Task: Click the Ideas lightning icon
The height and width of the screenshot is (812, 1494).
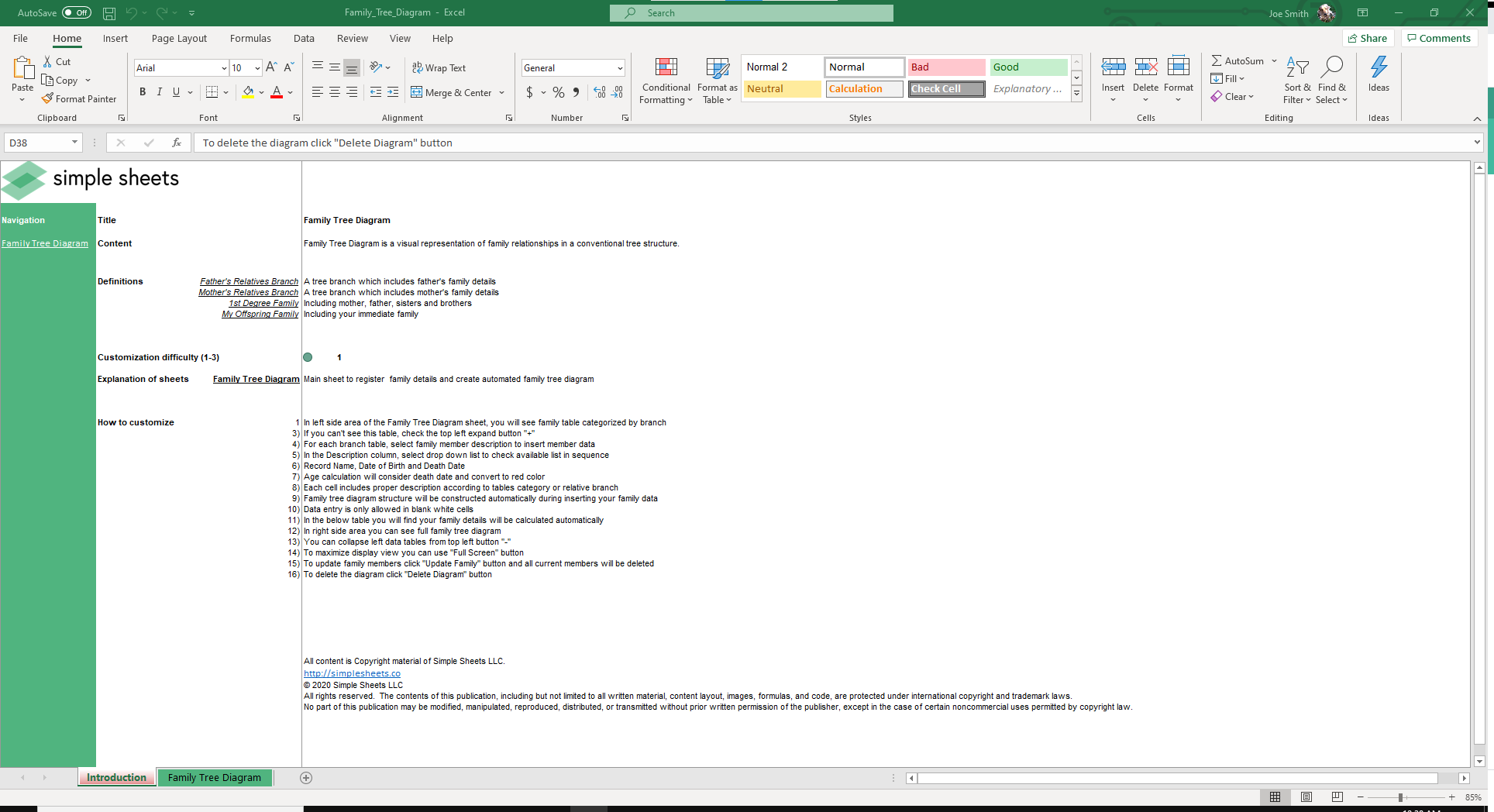Action: [1379, 67]
